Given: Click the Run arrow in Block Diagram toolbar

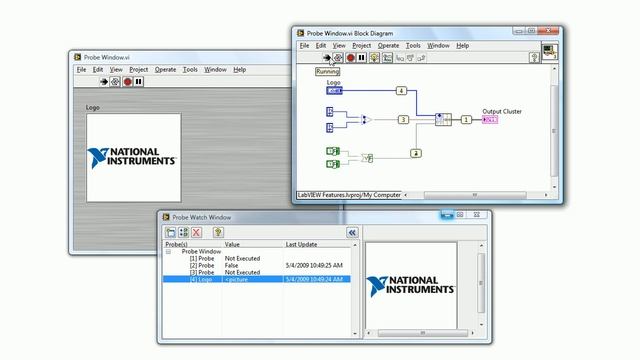Looking at the screenshot, I should pos(327,58).
